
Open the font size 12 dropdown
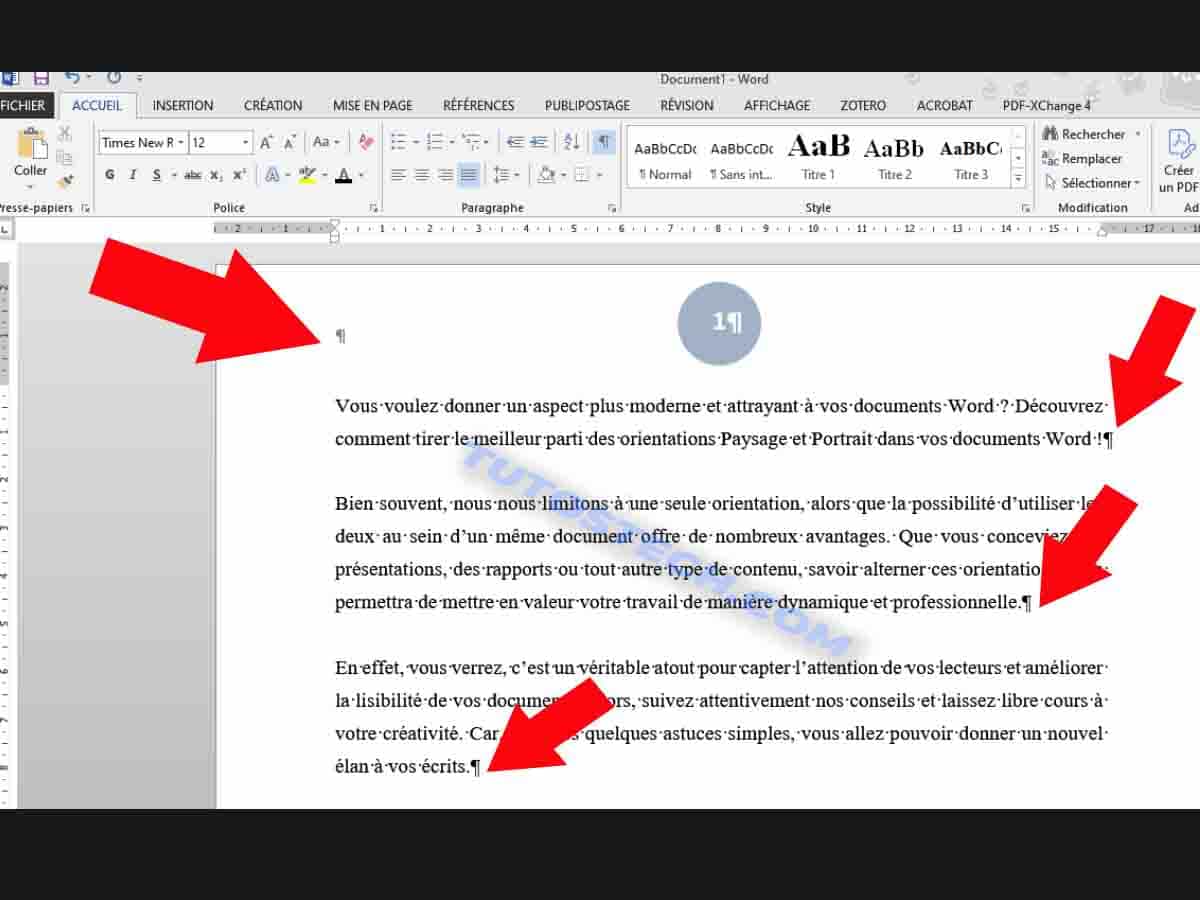pyautogui.click(x=246, y=143)
